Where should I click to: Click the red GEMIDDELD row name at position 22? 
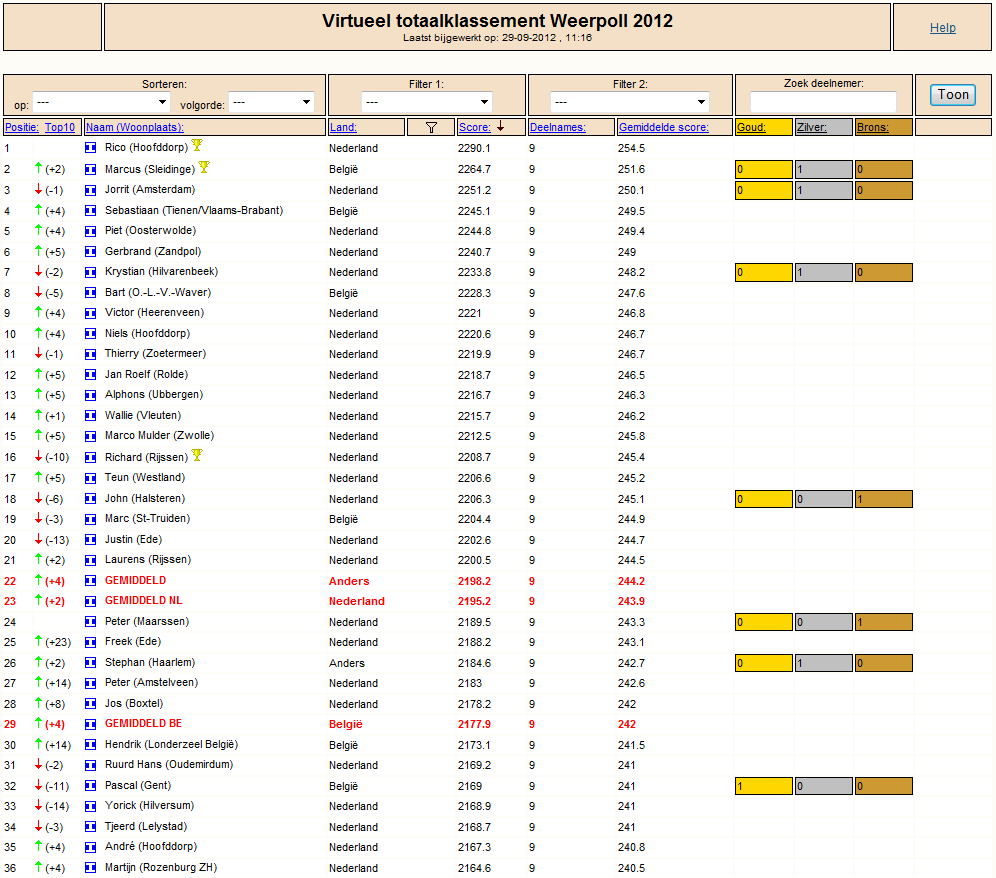135,580
